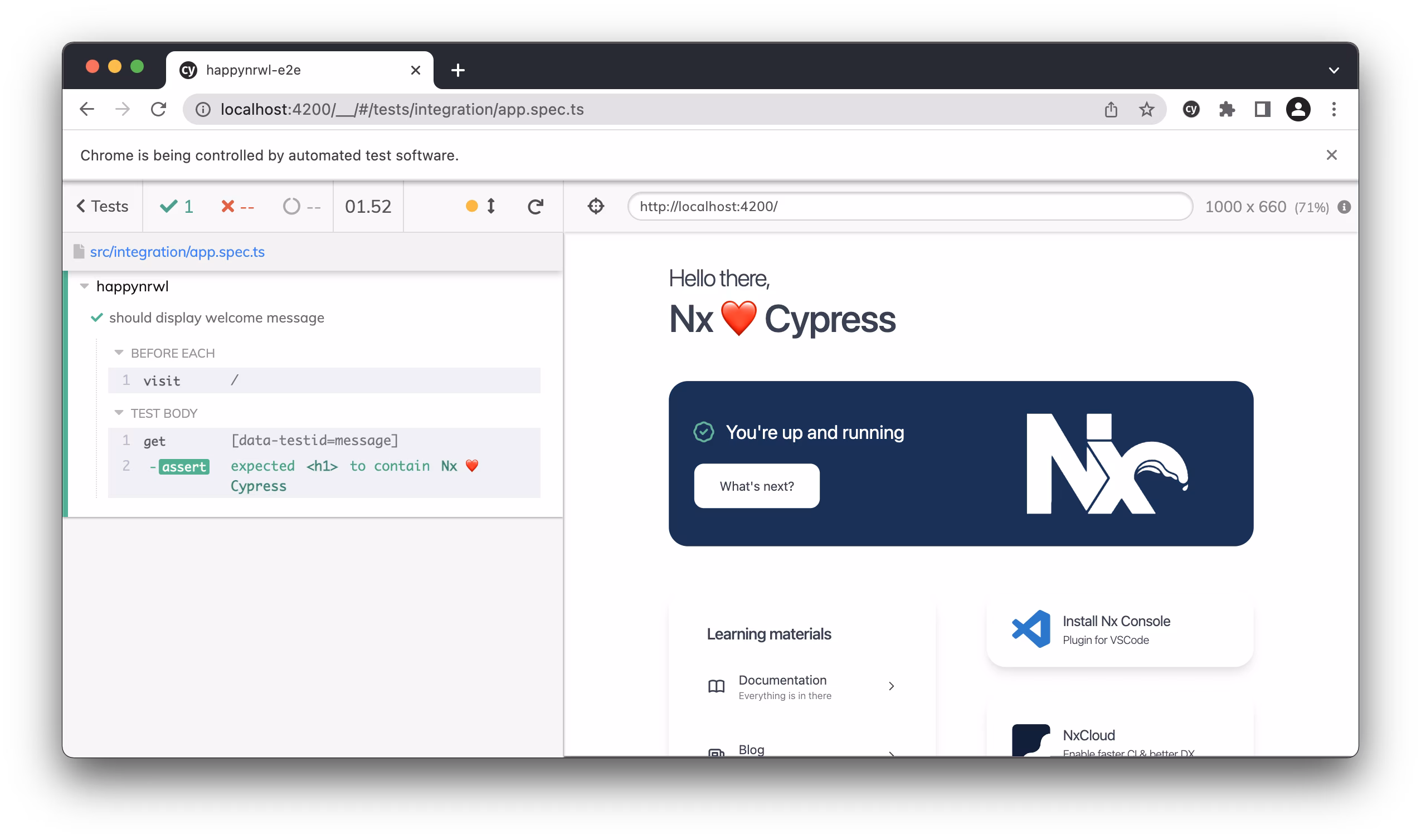Open the Cypress selector playground crosshair icon
Viewport: 1421px width, 840px height.
point(596,206)
